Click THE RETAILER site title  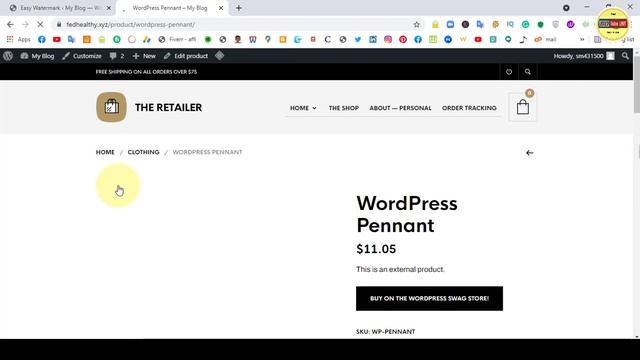[168, 107]
